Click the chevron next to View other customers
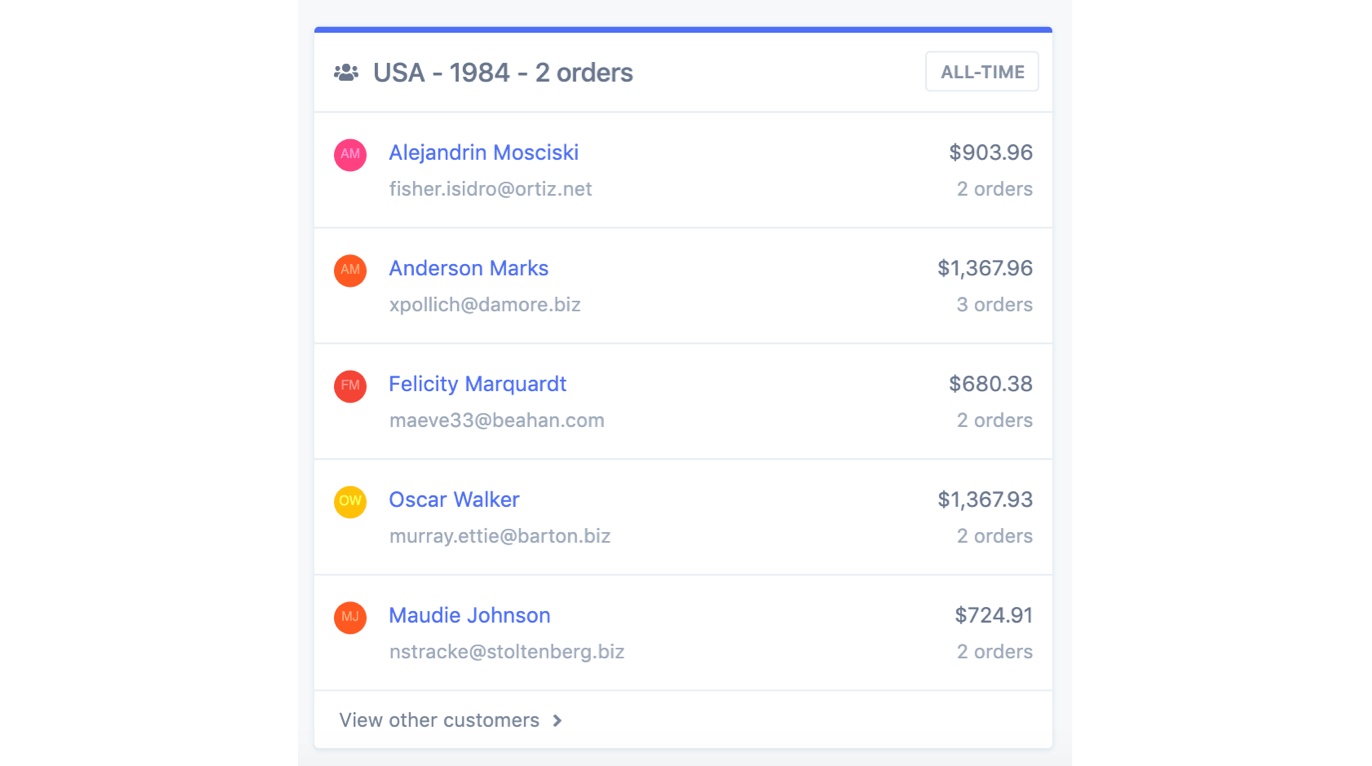1372x766 pixels. (558, 720)
